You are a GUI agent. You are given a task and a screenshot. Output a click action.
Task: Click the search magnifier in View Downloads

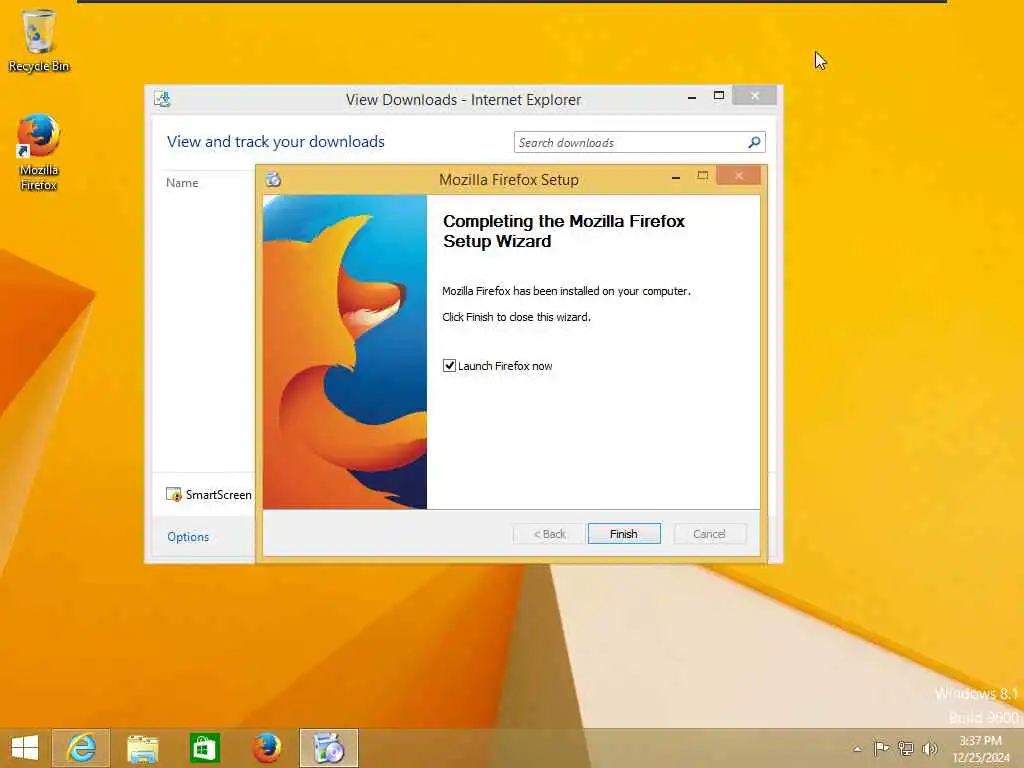(754, 142)
